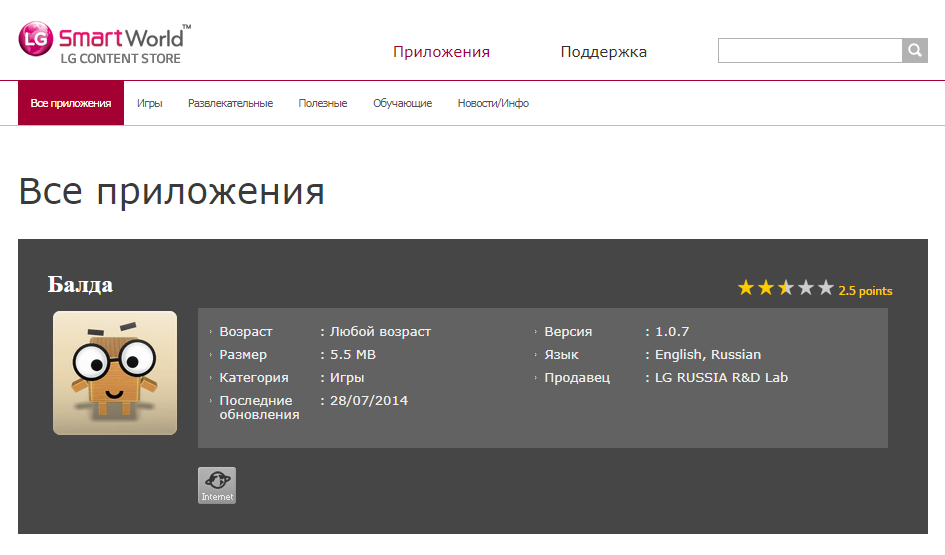Select the Все приложения tab
945x555 pixels.
71,103
